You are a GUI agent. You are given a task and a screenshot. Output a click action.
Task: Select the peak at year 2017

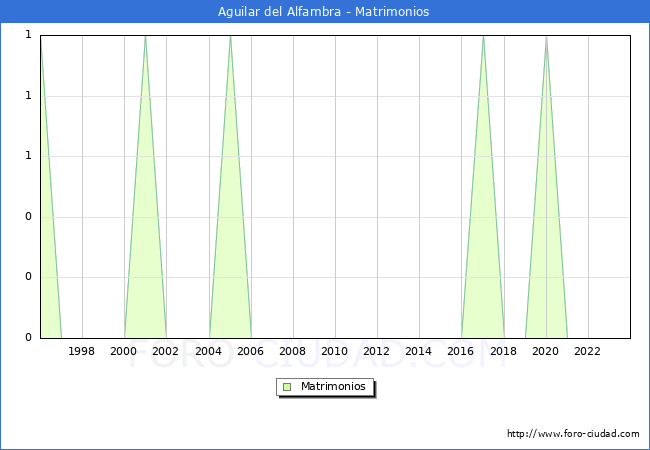[x=483, y=37]
